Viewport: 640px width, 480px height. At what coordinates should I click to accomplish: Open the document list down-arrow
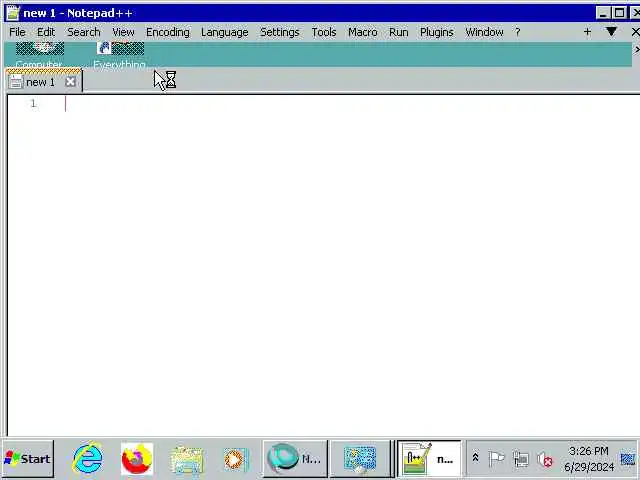[x=611, y=32]
